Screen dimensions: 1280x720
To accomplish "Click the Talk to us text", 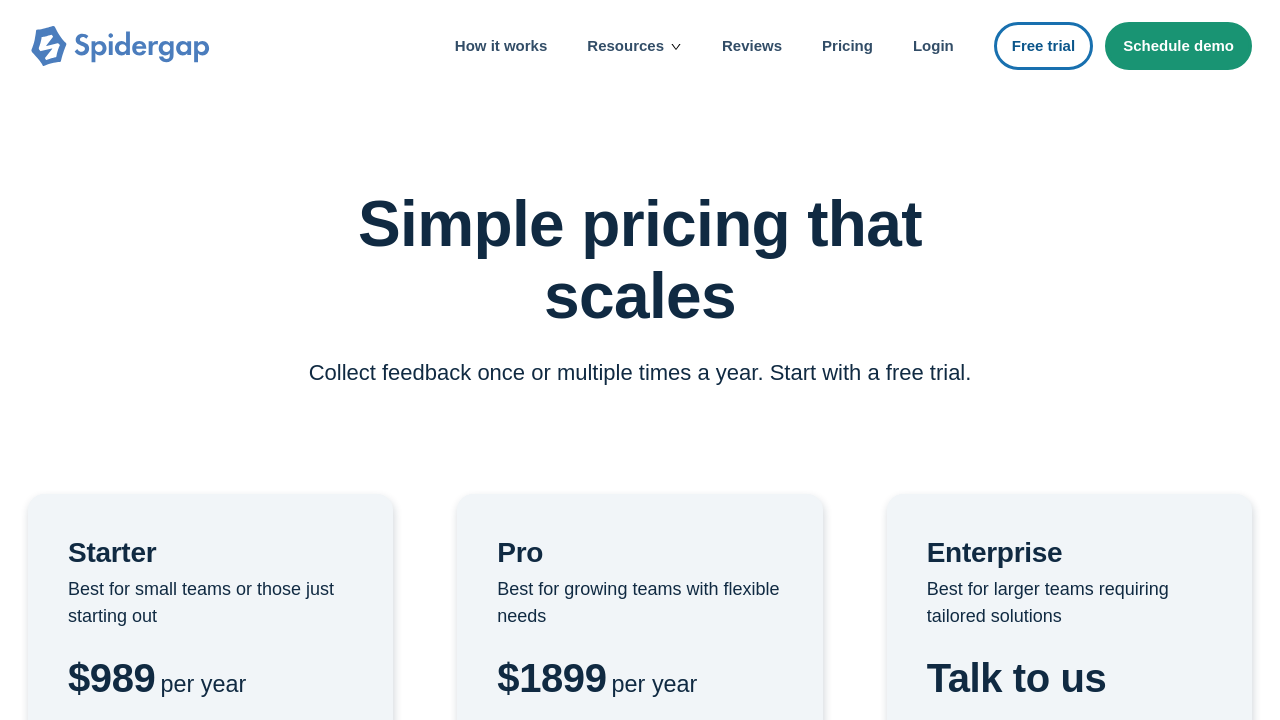I will pos(1016,678).
